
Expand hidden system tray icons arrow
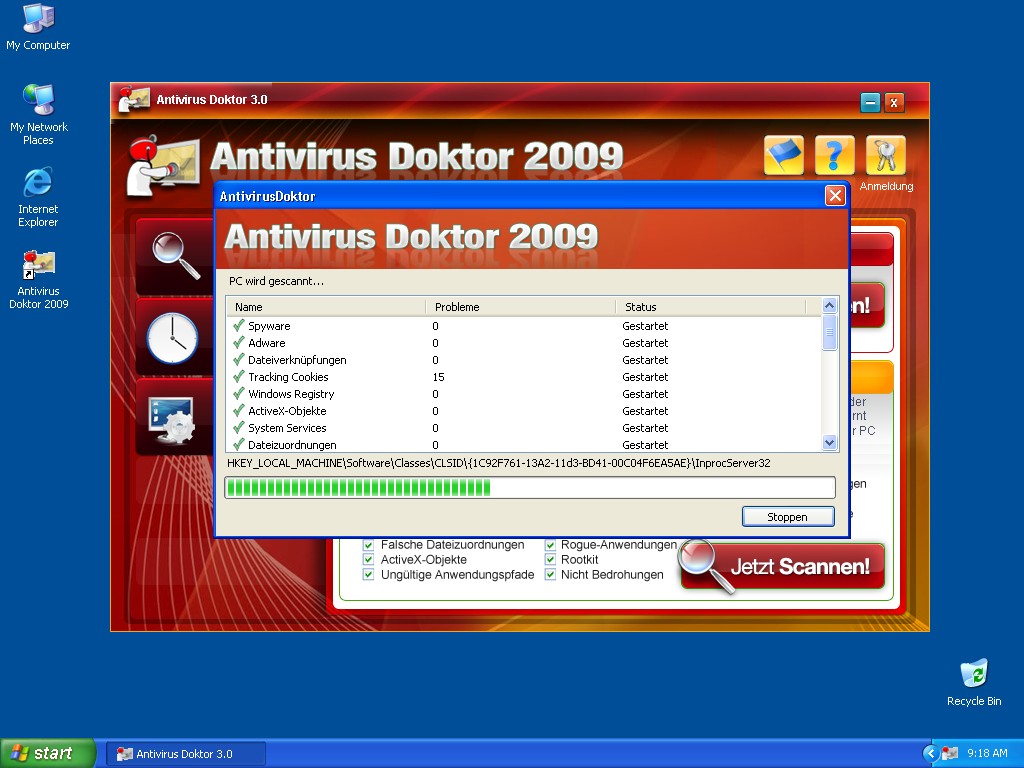[x=931, y=753]
